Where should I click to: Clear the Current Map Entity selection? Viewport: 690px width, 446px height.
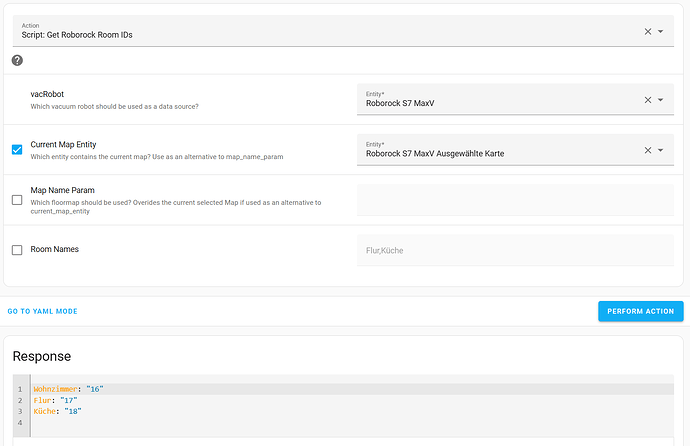click(647, 150)
